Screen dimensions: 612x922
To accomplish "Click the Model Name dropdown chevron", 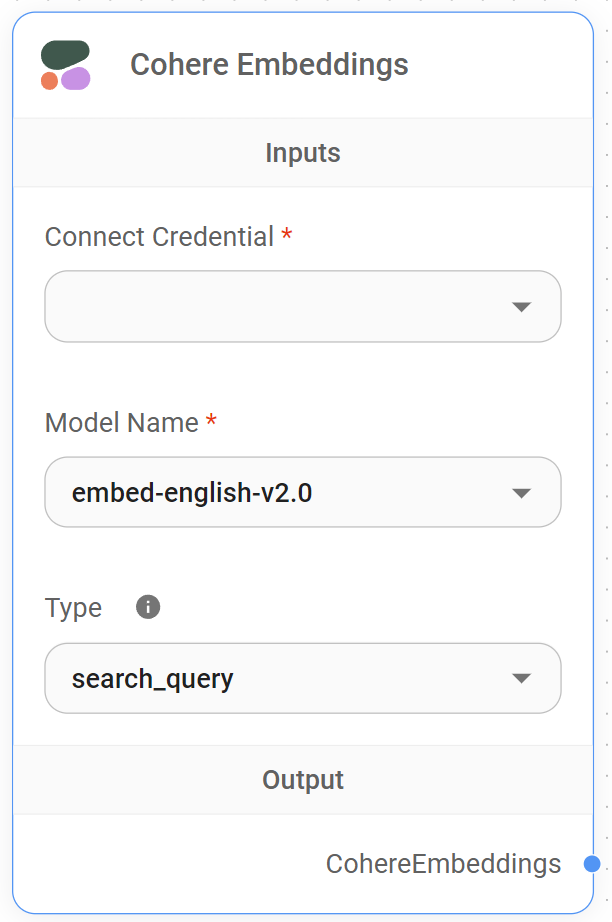I will click(x=521, y=492).
